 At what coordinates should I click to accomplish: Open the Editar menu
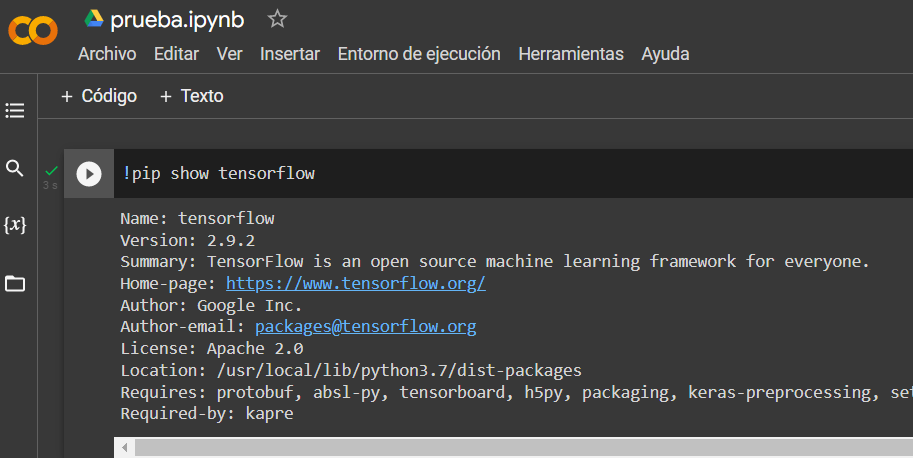176,54
